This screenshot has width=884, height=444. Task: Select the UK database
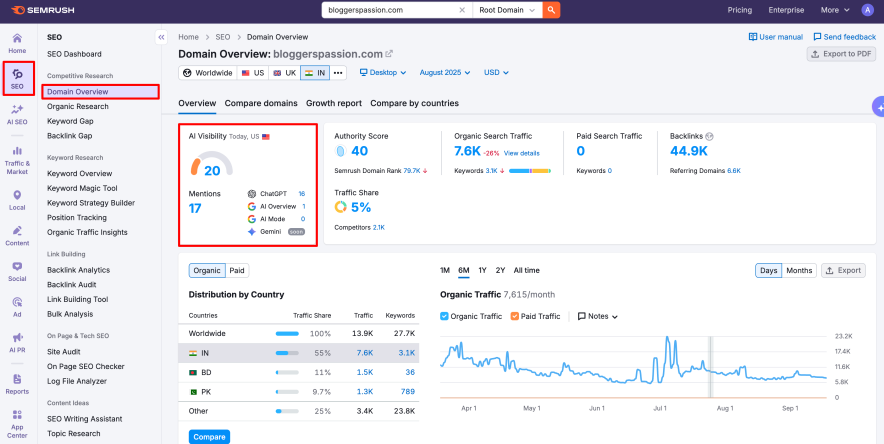point(284,73)
